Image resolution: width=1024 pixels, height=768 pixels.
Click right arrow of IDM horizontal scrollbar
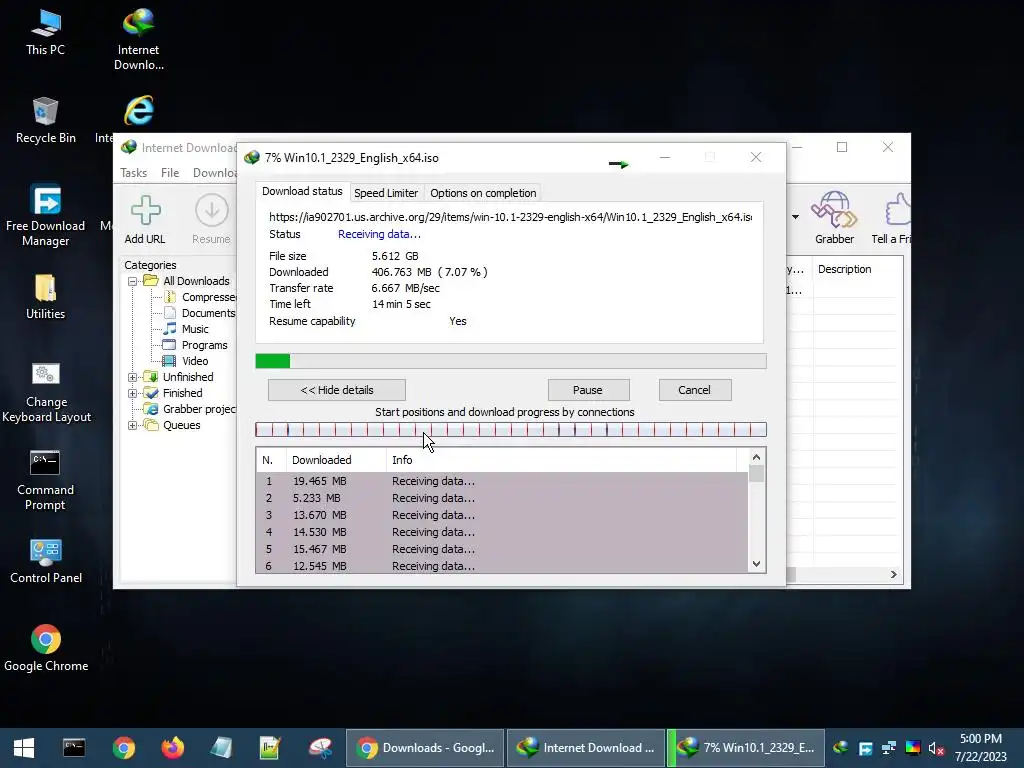[x=893, y=575]
